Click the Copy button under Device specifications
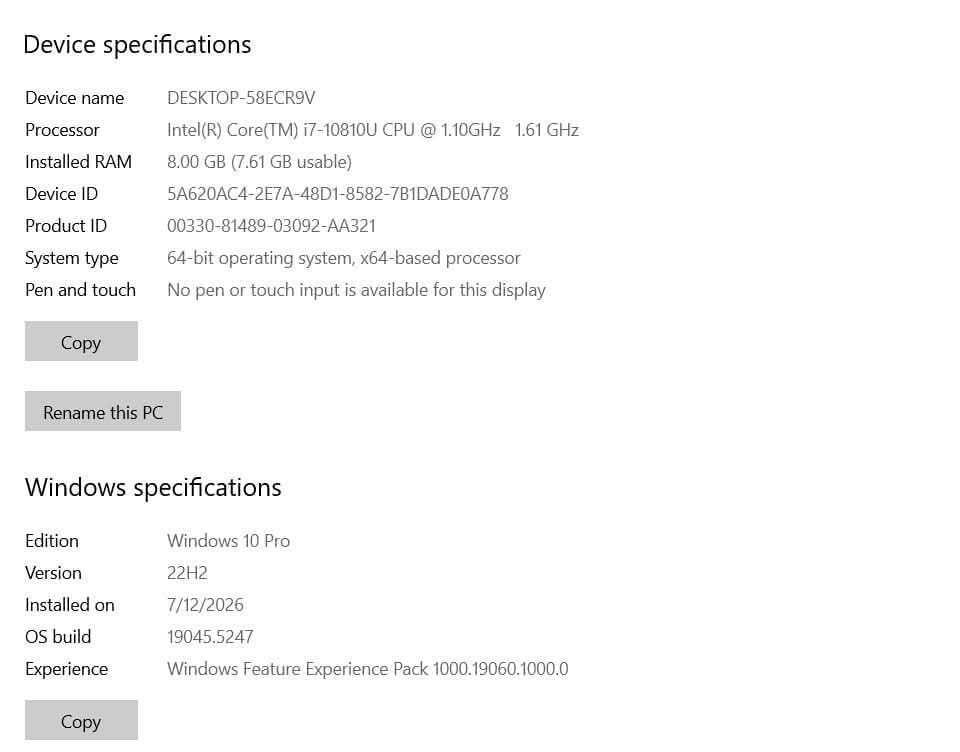960x752 pixels. [81, 341]
